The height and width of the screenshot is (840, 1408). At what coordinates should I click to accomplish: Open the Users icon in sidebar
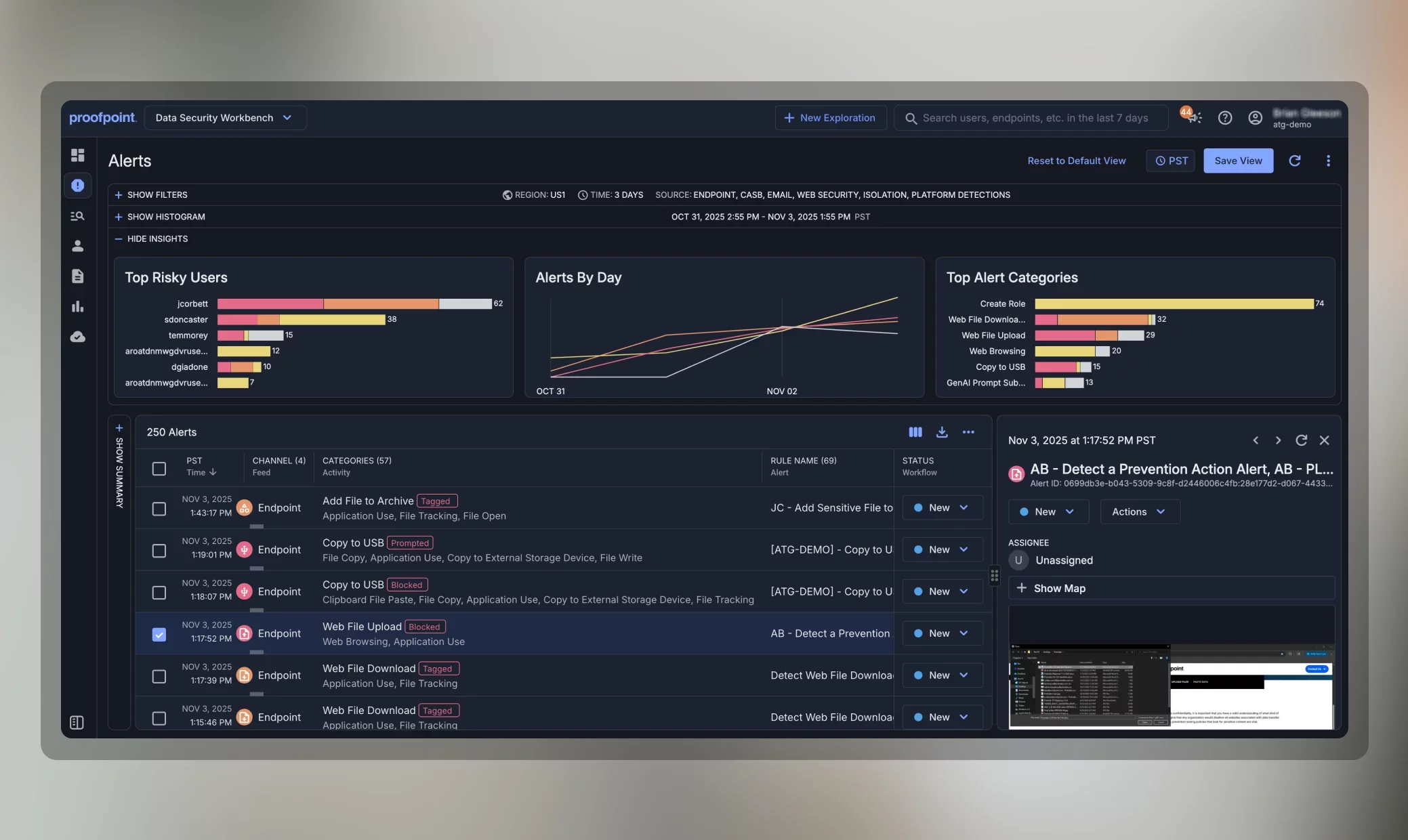click(78, 246)
